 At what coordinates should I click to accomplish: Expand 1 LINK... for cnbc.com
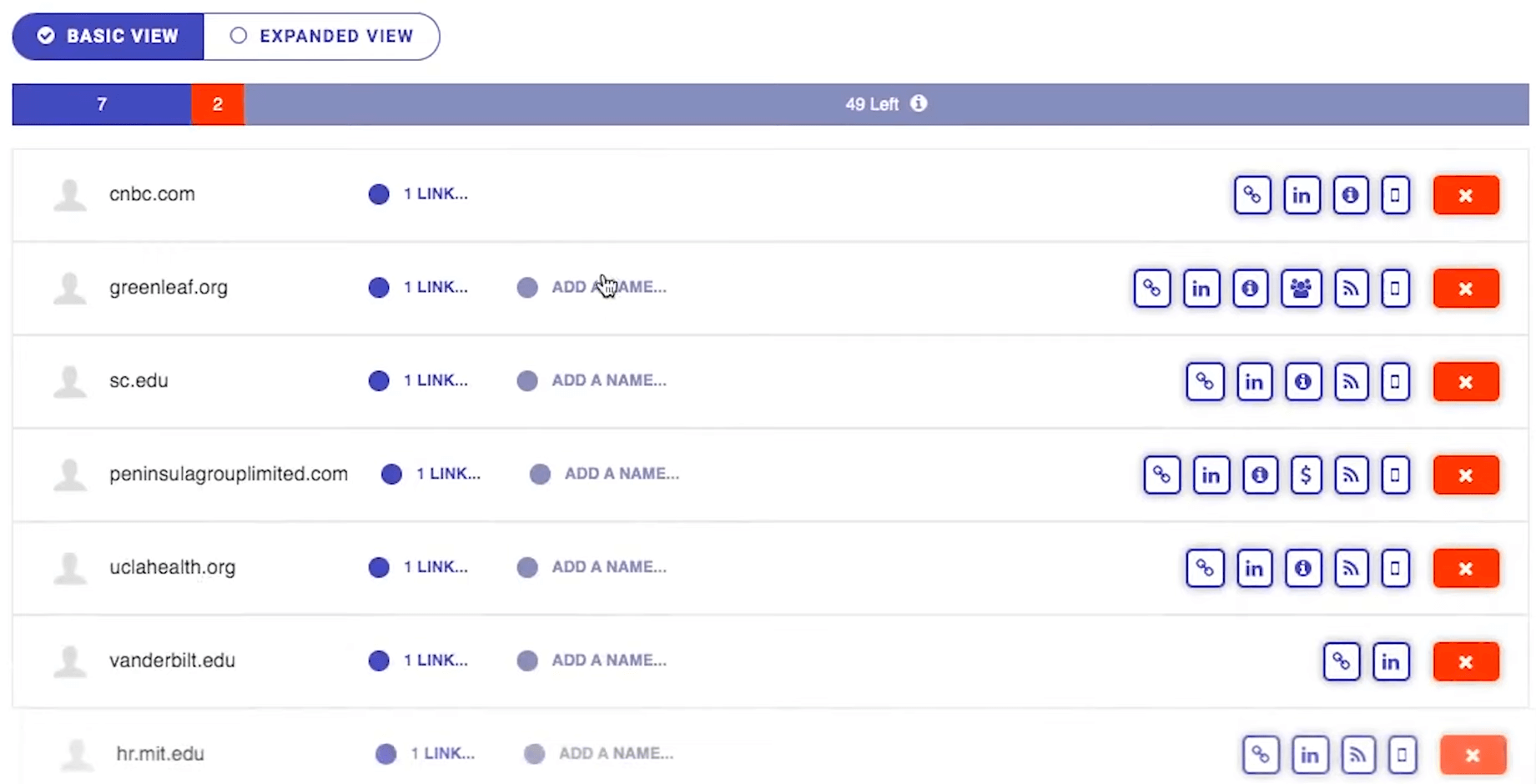436,193
